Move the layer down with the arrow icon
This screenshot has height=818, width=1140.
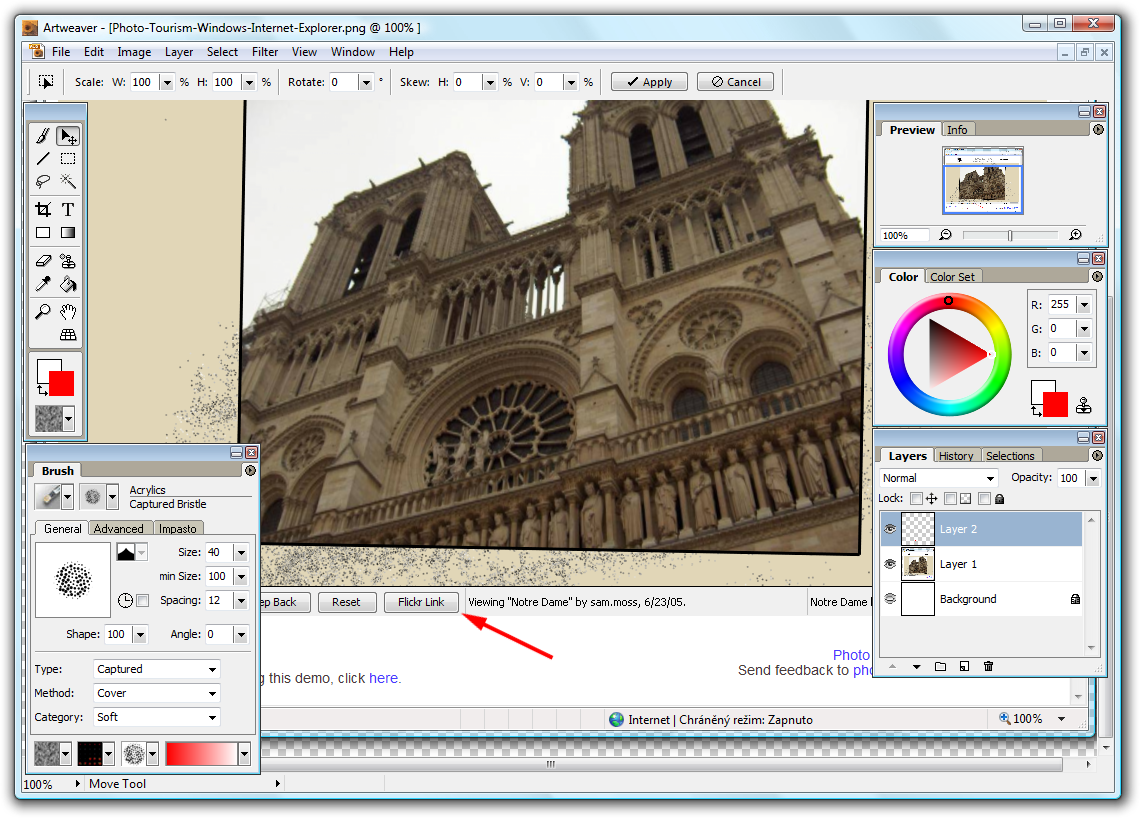point(917,667)
